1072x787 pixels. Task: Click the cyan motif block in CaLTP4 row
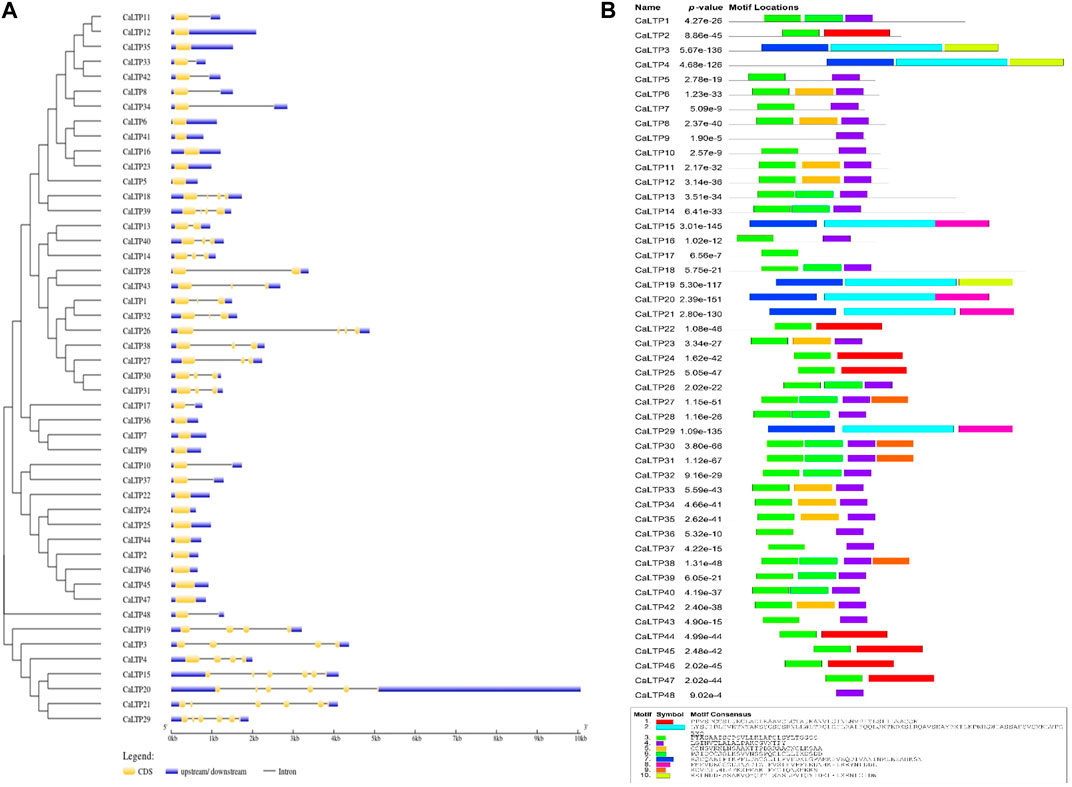[952, 62]
